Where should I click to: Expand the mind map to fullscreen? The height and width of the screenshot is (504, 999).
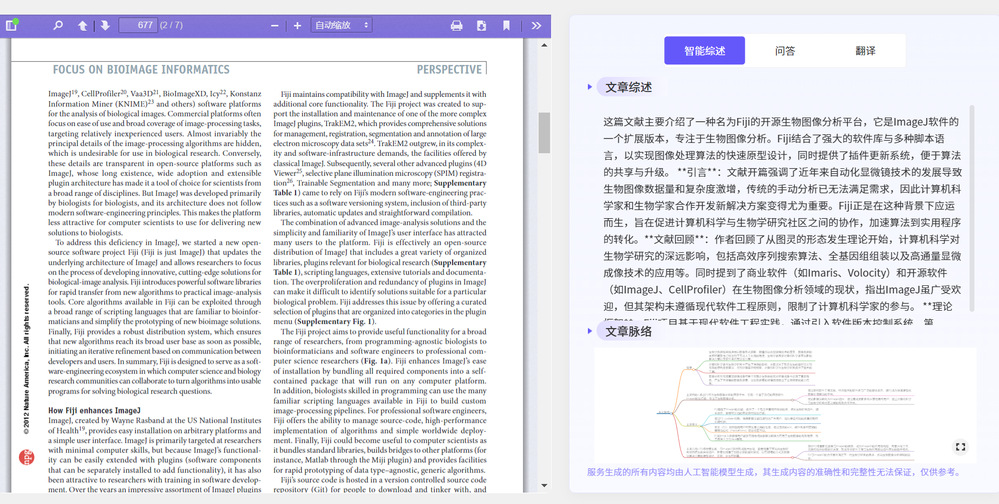tap(960, 447)
